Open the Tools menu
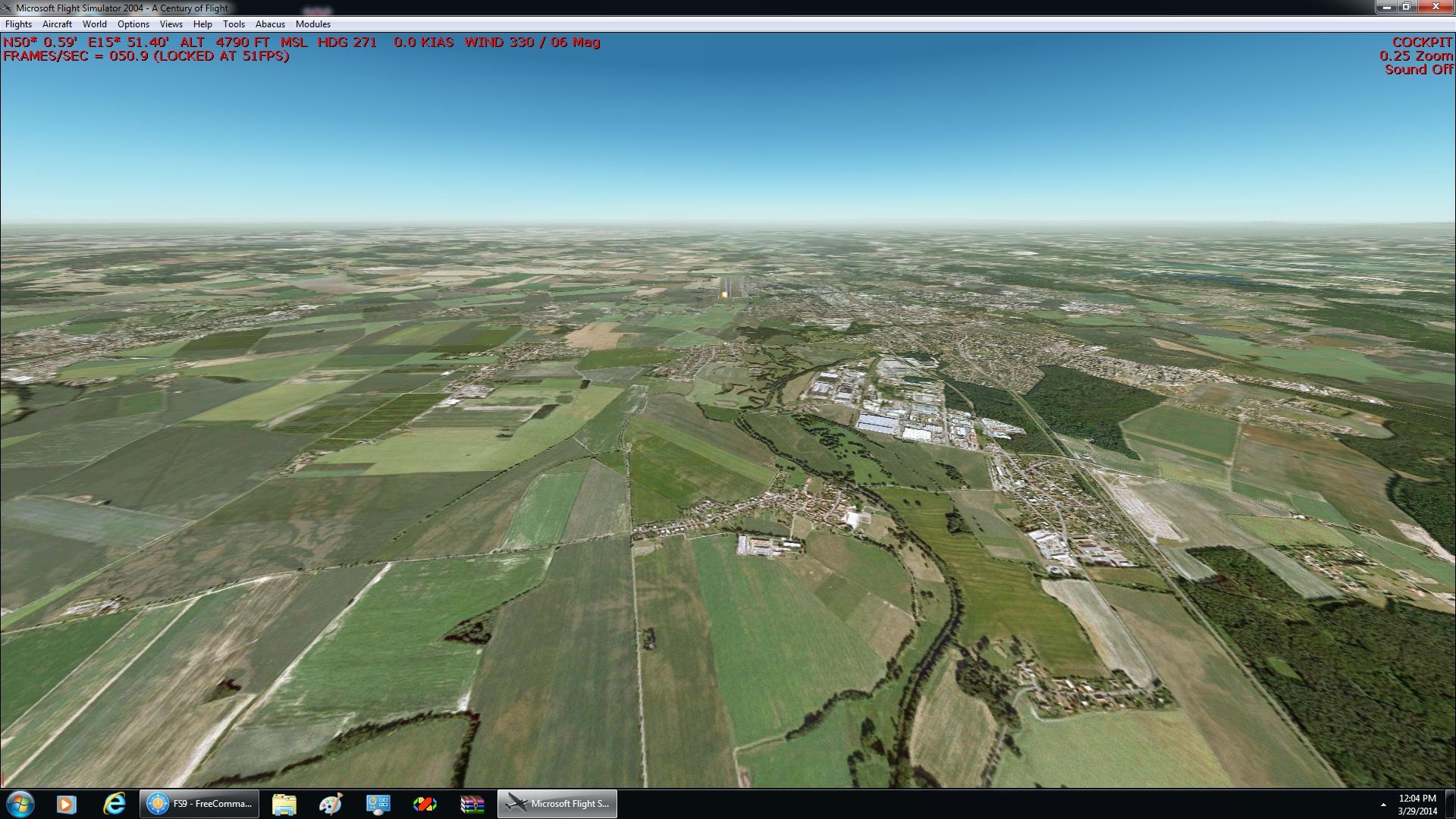 pos(234,24)
